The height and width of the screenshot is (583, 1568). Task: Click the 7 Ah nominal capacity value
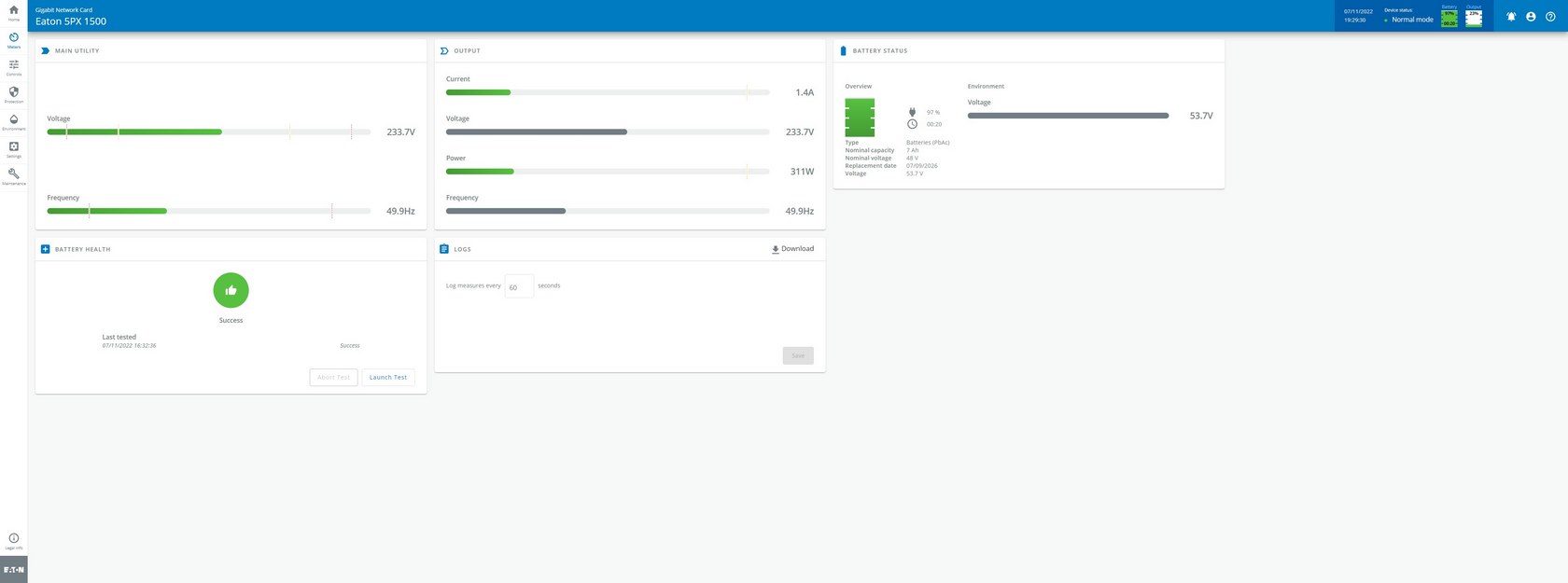(913, 150)
